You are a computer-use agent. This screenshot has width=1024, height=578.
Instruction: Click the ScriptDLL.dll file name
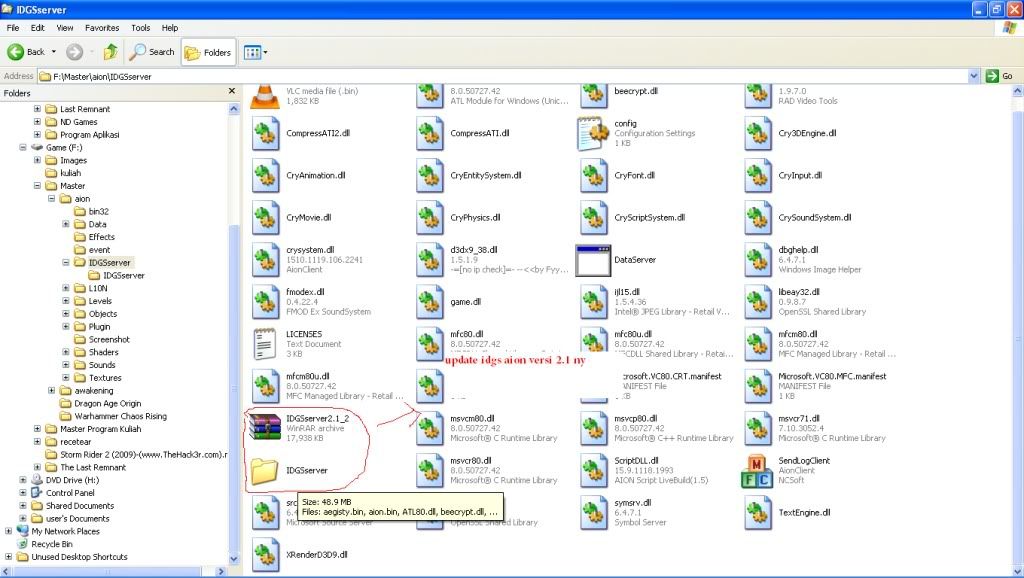[636, 460]
